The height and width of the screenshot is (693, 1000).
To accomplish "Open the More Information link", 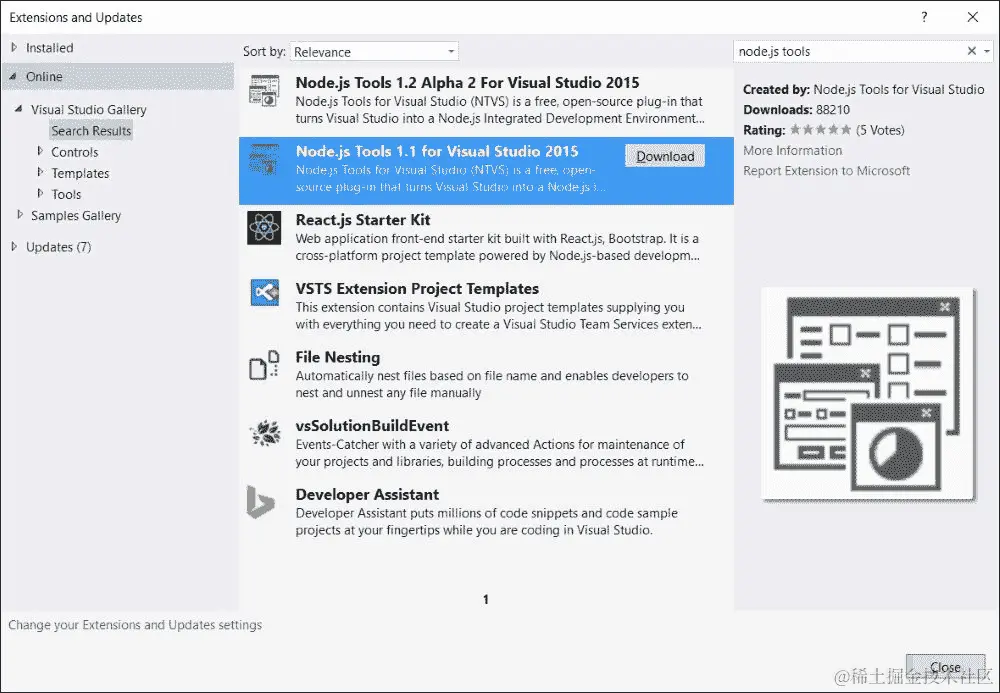I will (x=792, y=150).
